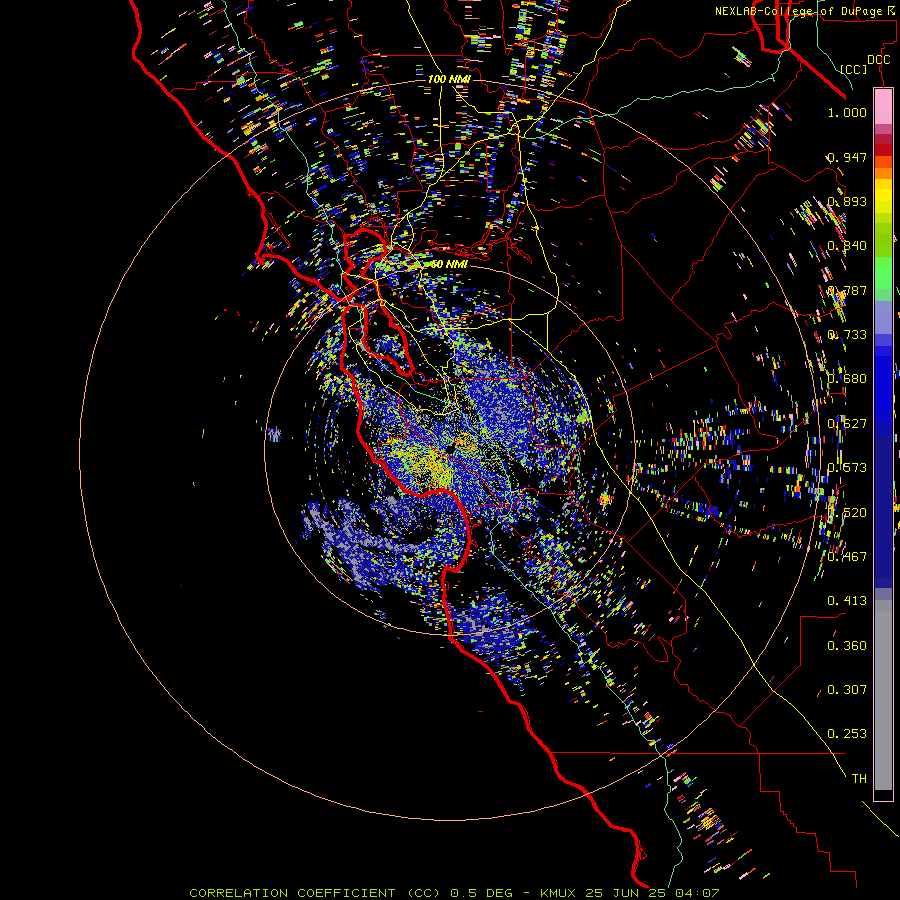Click the DCC label above the color scale
900x900 pixels.
click(878, 60)
